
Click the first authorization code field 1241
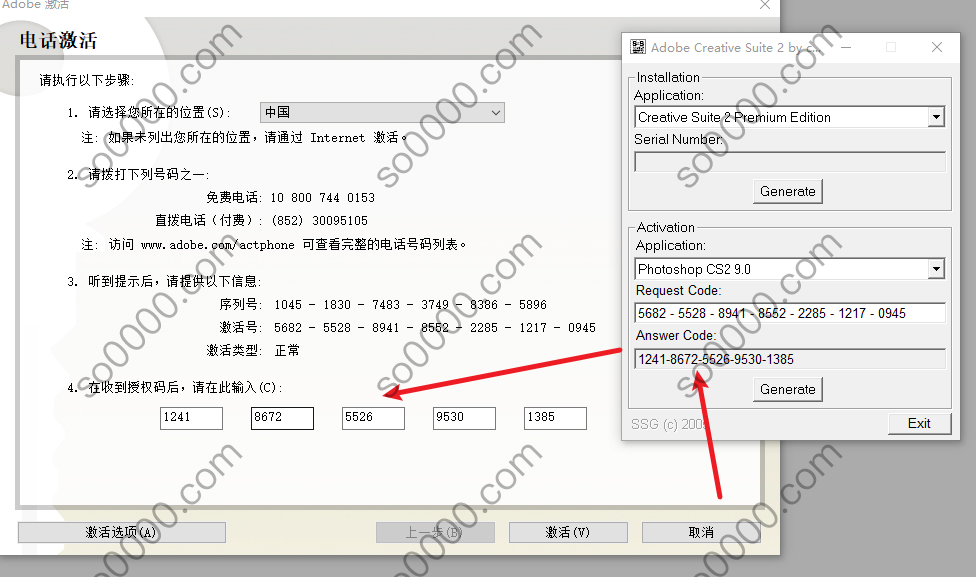click(x=191, y=418)
